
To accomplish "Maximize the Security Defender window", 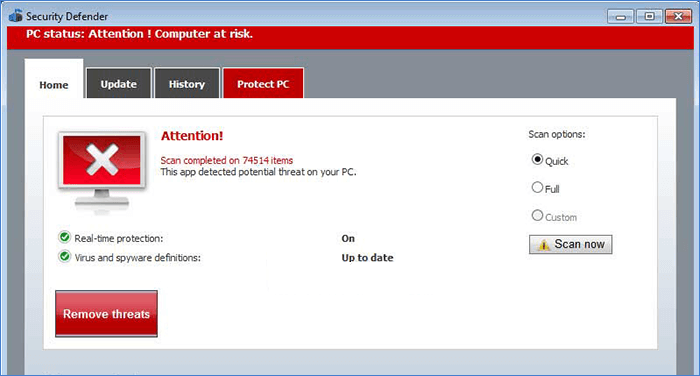I will (649, 17).
